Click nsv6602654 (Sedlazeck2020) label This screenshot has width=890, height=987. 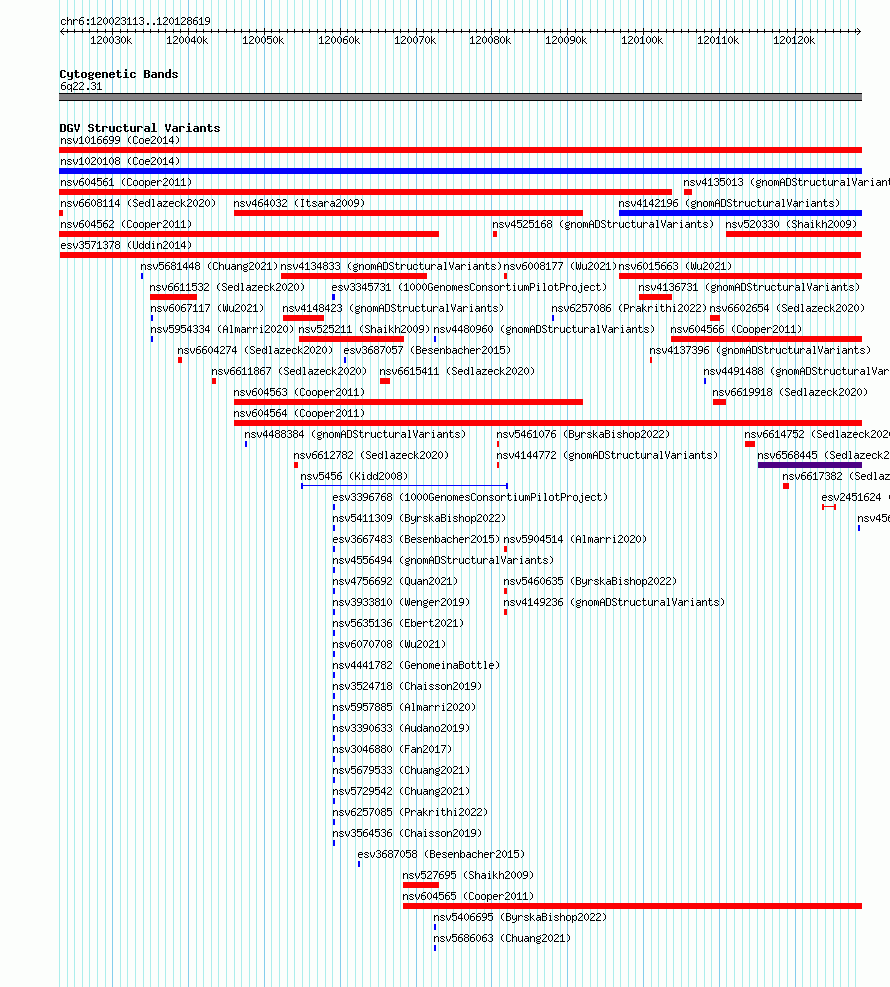coord(787,308)
